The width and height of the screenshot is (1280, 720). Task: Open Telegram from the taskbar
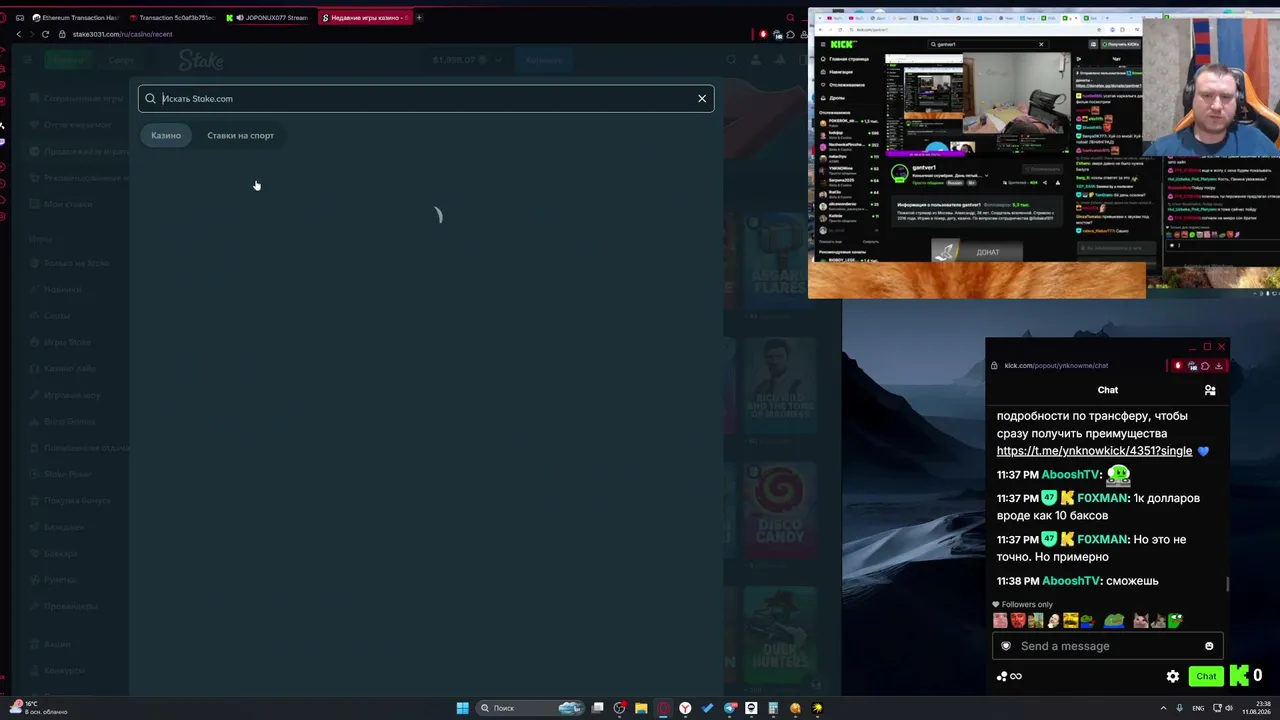pyautogui.click(x=729, y=708)
